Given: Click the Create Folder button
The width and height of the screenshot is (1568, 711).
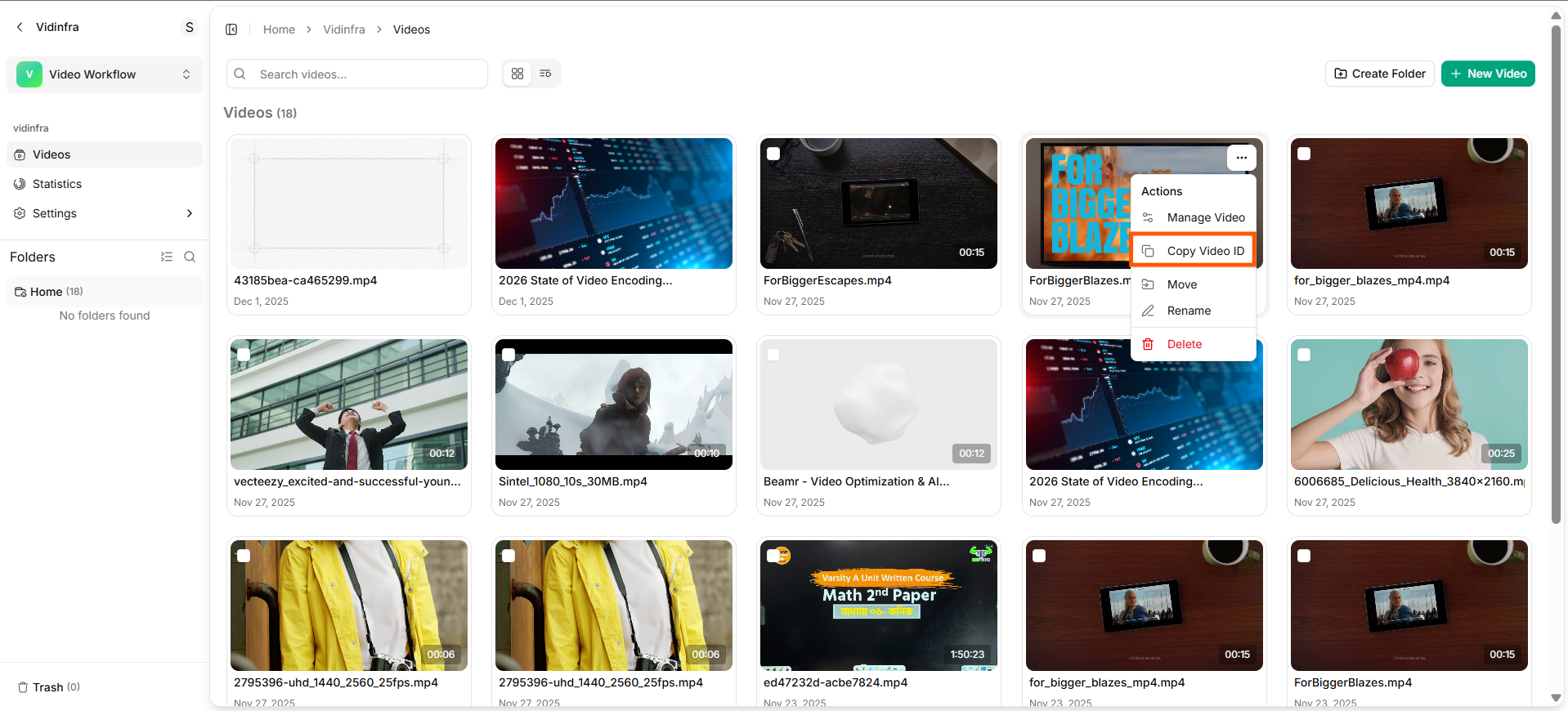Looking at the screenshot, I should [x=1380, y=74].
